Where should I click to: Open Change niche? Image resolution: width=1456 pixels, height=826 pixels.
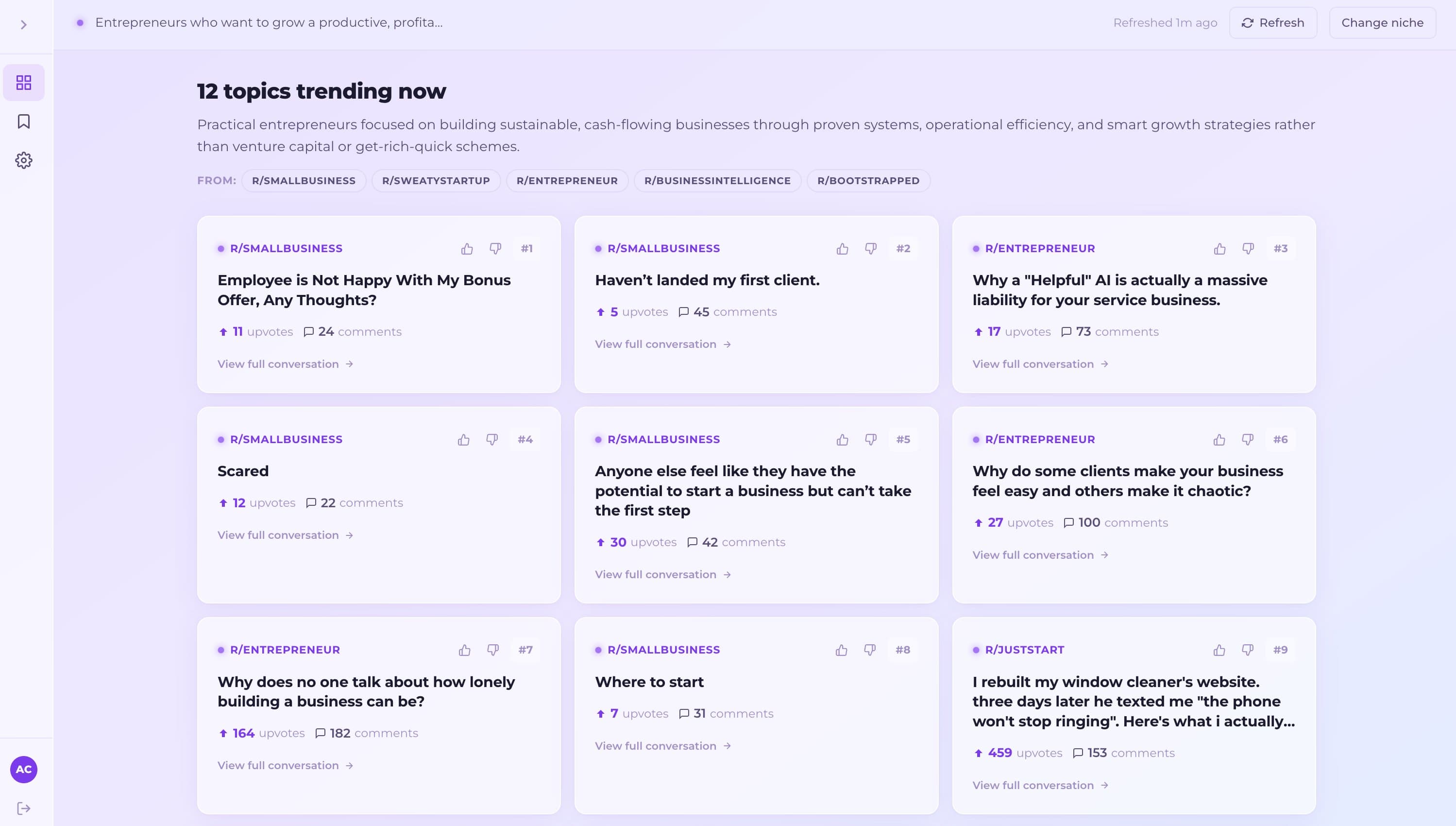1382,23
